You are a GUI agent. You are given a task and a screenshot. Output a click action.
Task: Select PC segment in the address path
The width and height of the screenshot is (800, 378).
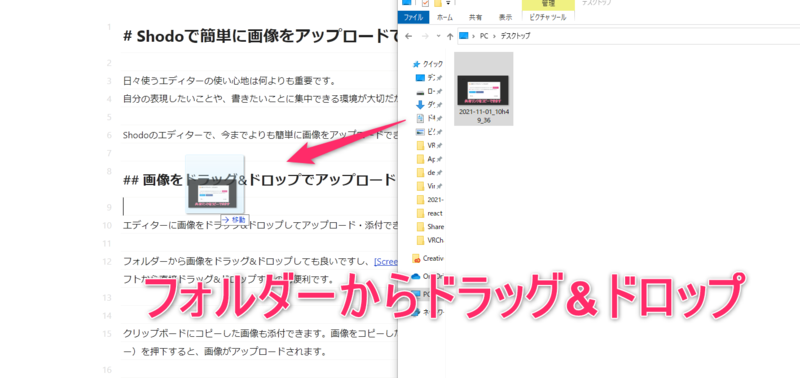(x=484, y=36)
